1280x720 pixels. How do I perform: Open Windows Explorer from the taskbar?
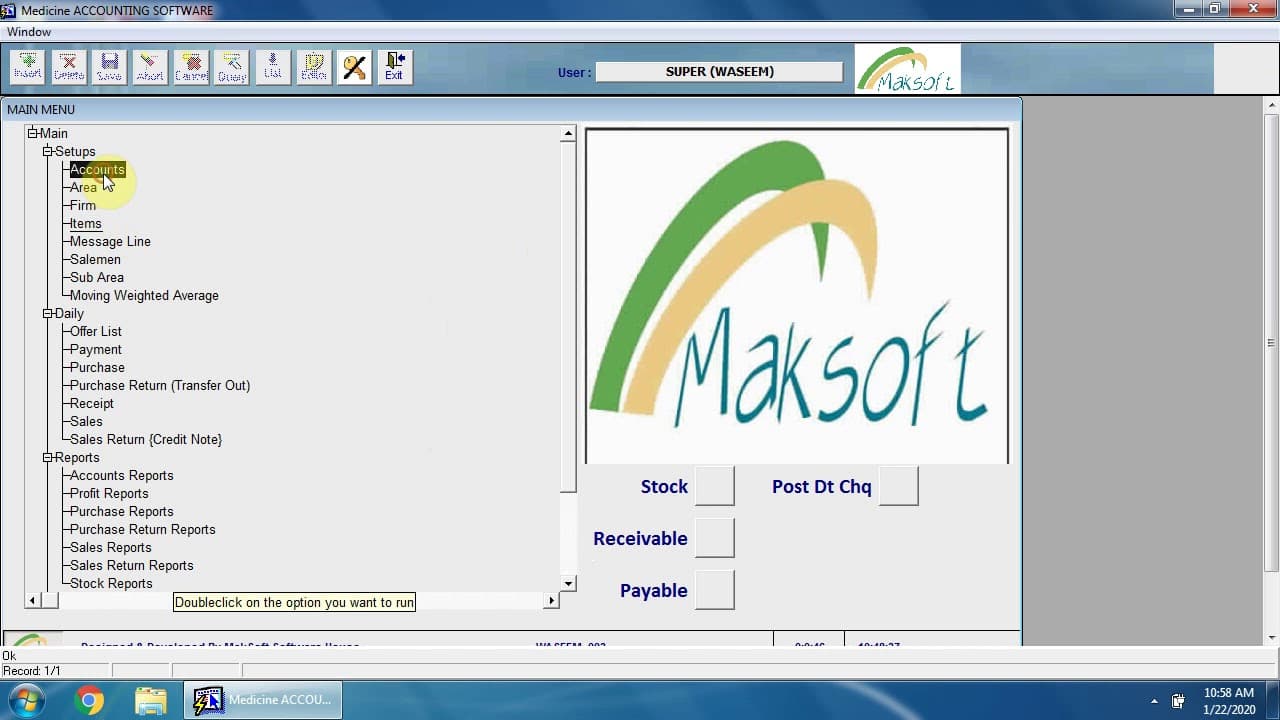(x=150, y=700)
